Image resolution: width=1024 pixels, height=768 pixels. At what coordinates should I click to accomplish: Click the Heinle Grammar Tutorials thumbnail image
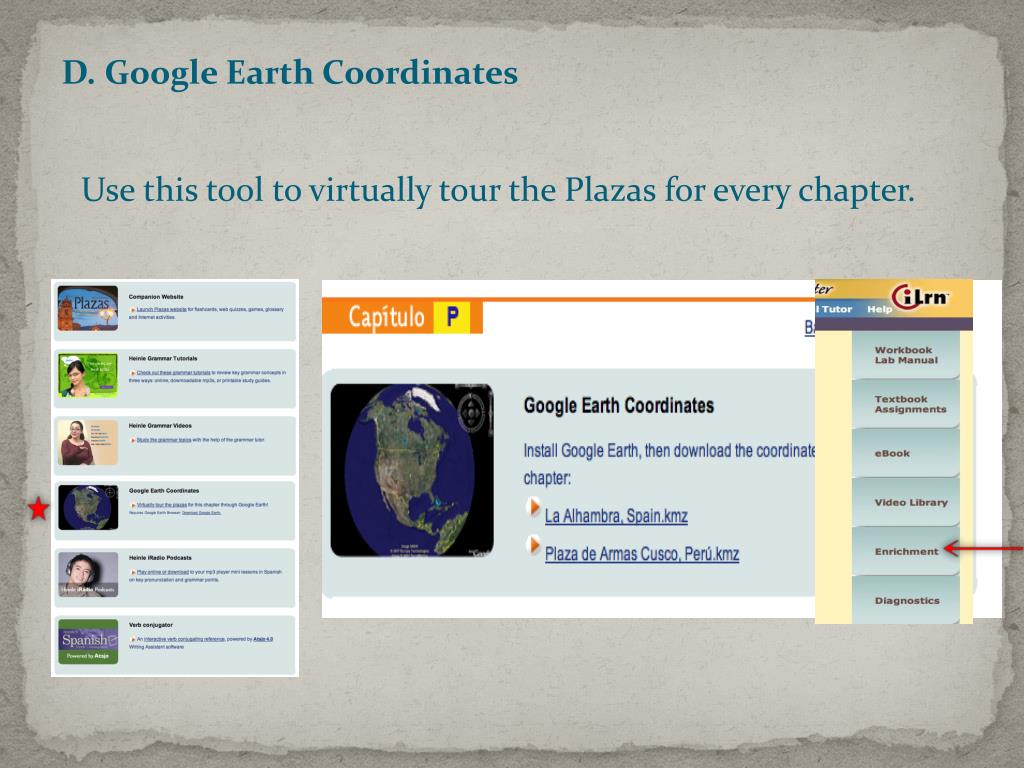[x=88, y=376]
